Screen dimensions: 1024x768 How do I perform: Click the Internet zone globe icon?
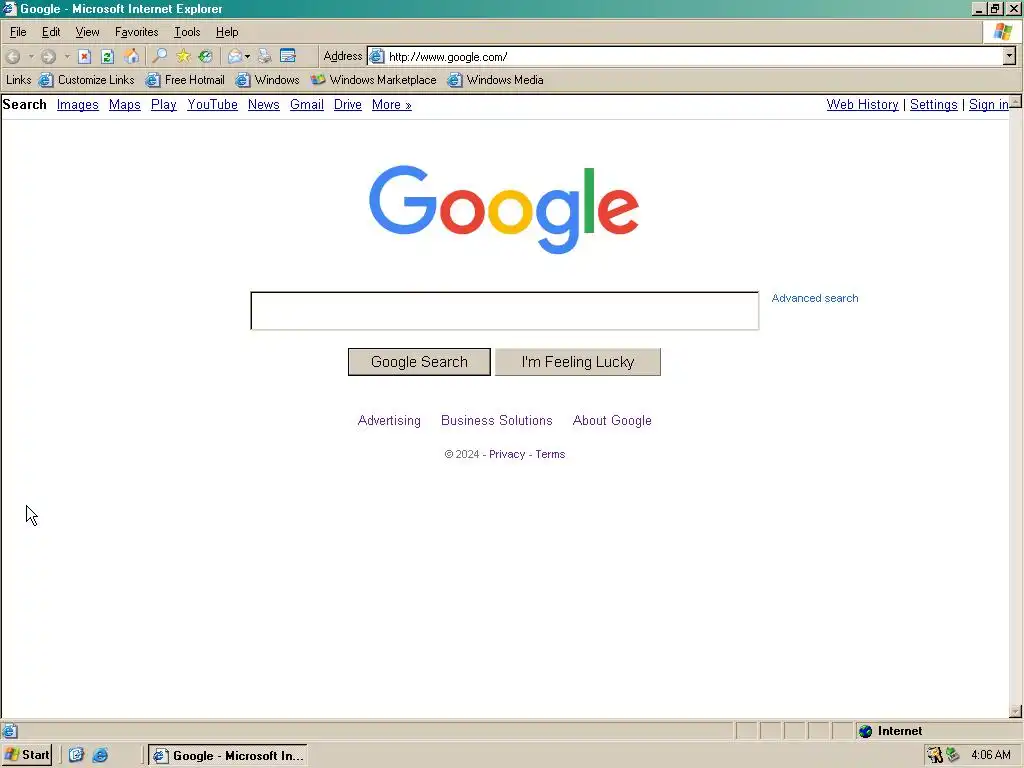tap(865, 731)
